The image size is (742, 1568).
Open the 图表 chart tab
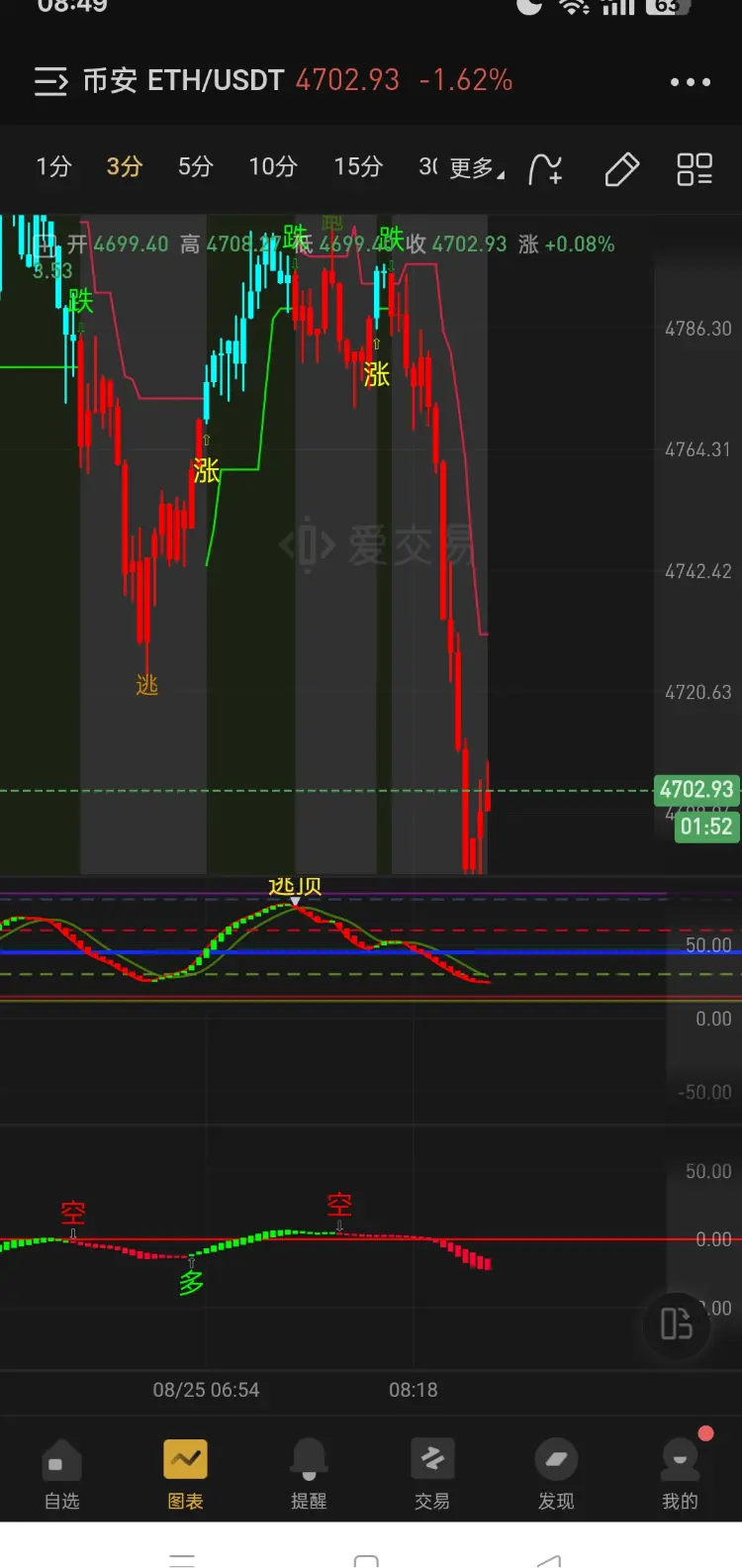[x=185, y=1475]
